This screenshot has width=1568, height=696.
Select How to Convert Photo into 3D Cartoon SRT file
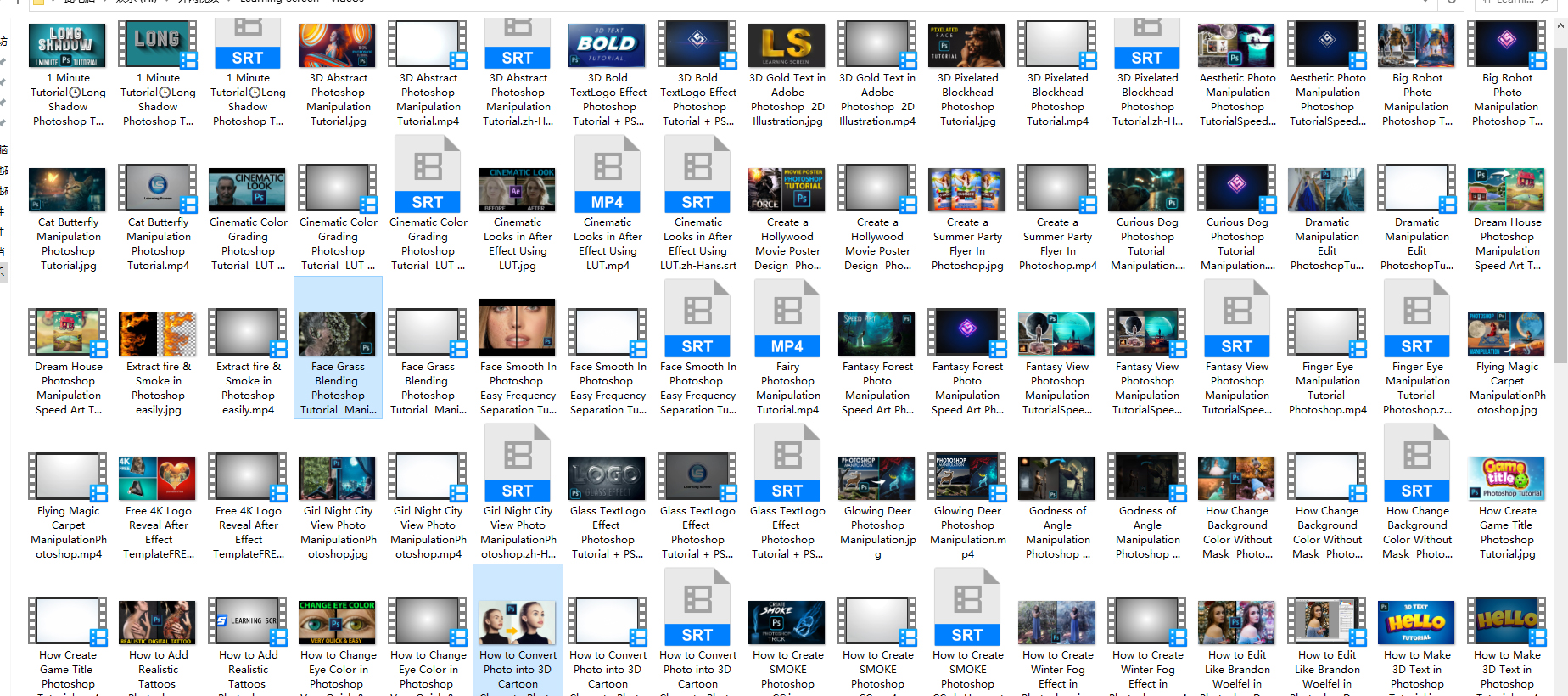point(697,608)
